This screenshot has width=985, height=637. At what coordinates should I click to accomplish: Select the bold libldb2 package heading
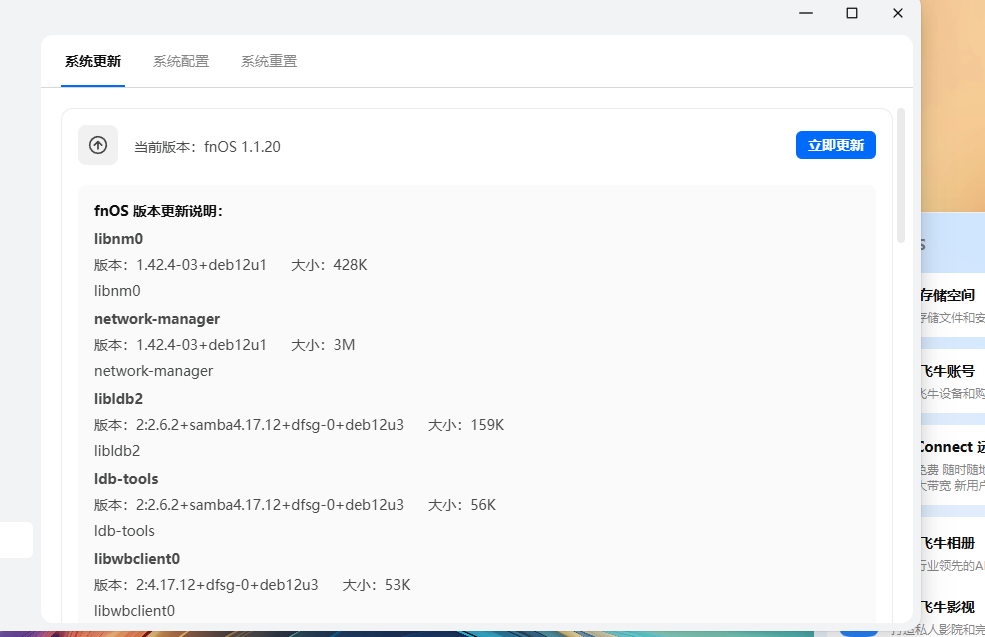pos(119,399)
